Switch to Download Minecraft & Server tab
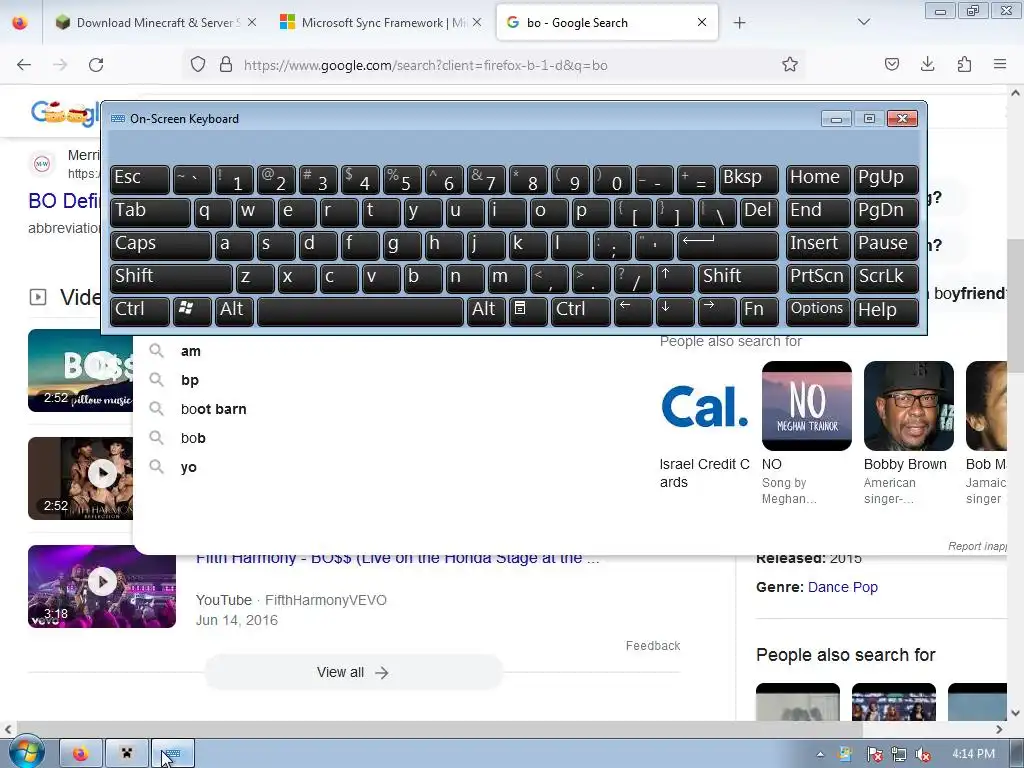1024x768 pixels. point(155,23)
